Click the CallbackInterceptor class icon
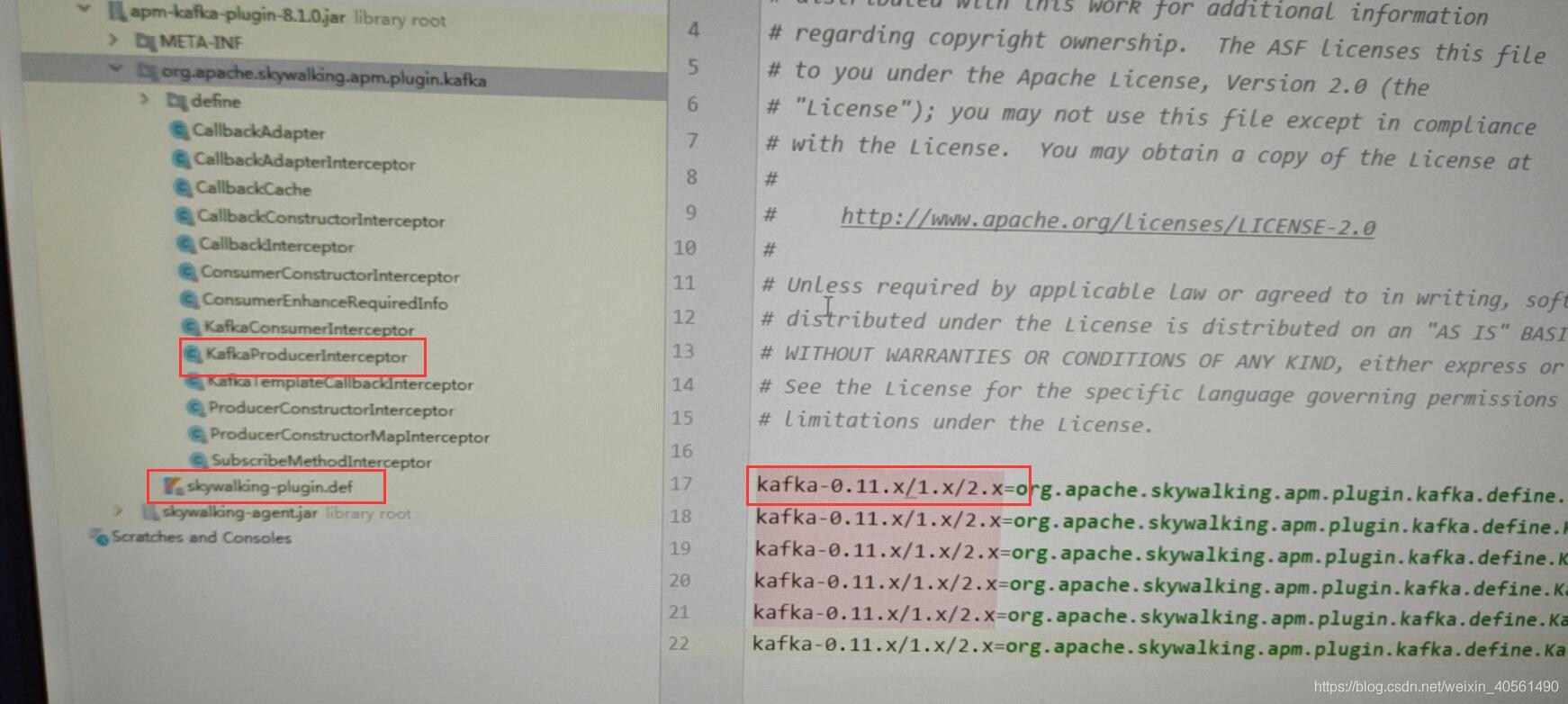The height and width of the screenshot is (704, 1568). tap(186, 244)
